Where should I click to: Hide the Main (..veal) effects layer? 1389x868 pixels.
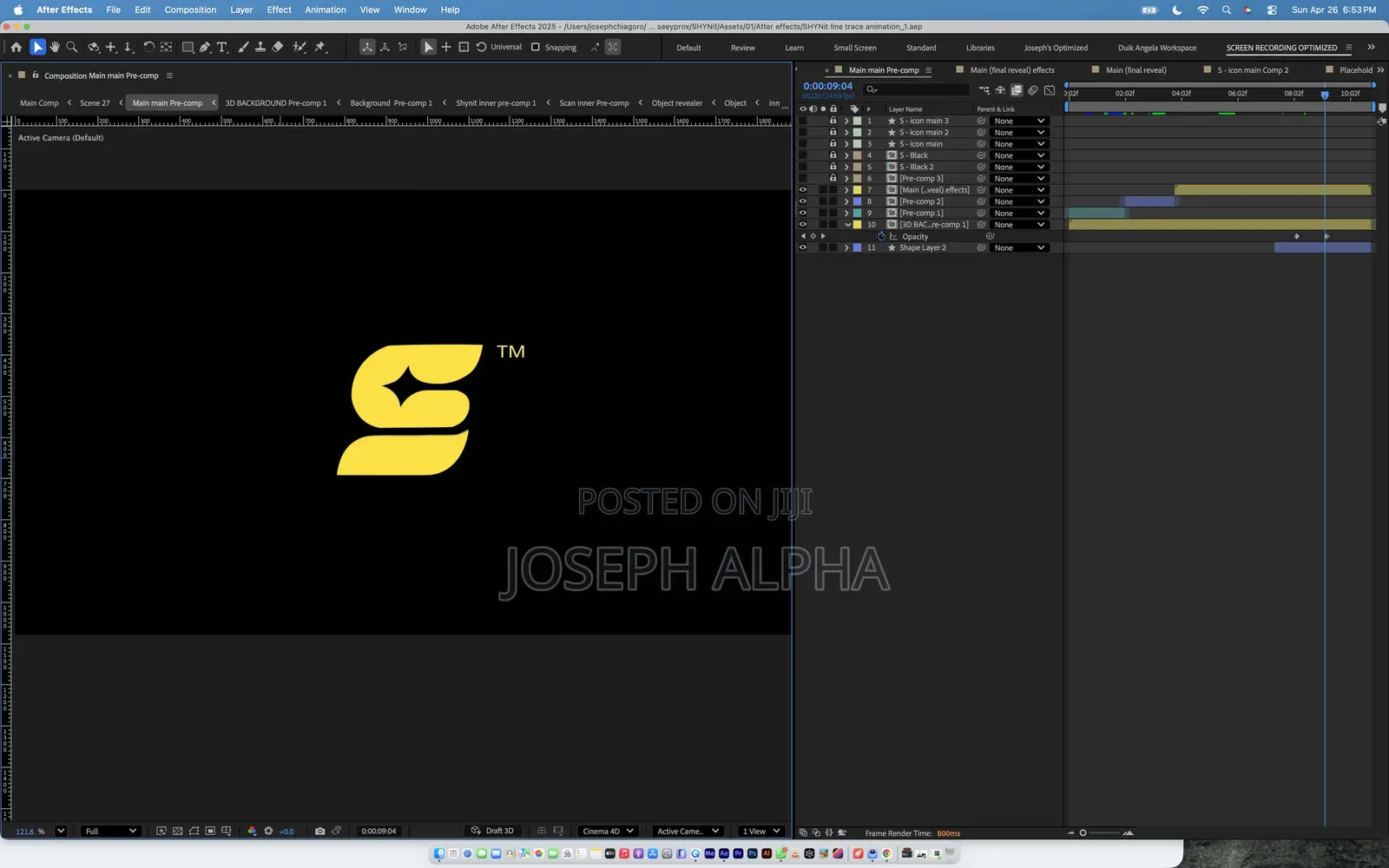tap(802, 190)
